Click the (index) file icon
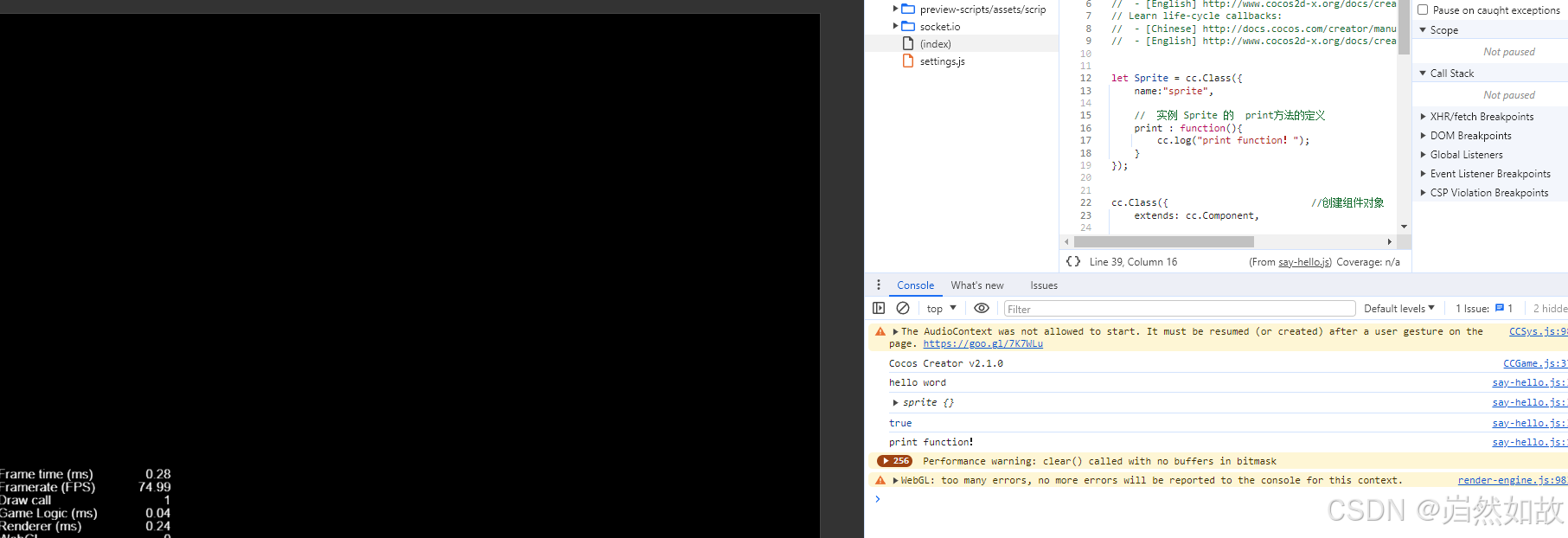 point(908,43)
